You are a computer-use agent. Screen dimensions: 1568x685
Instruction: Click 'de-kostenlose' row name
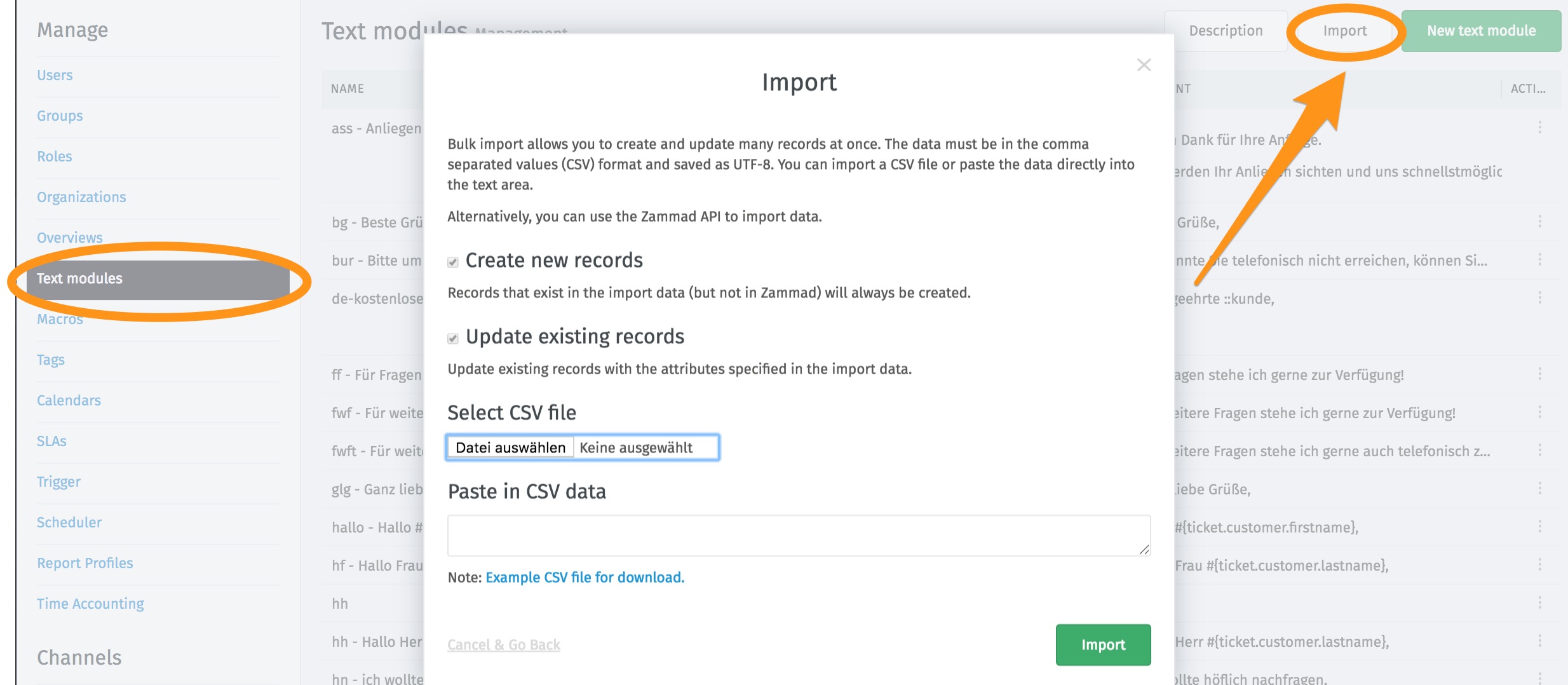pyautogui.click(x=377, y=299)
